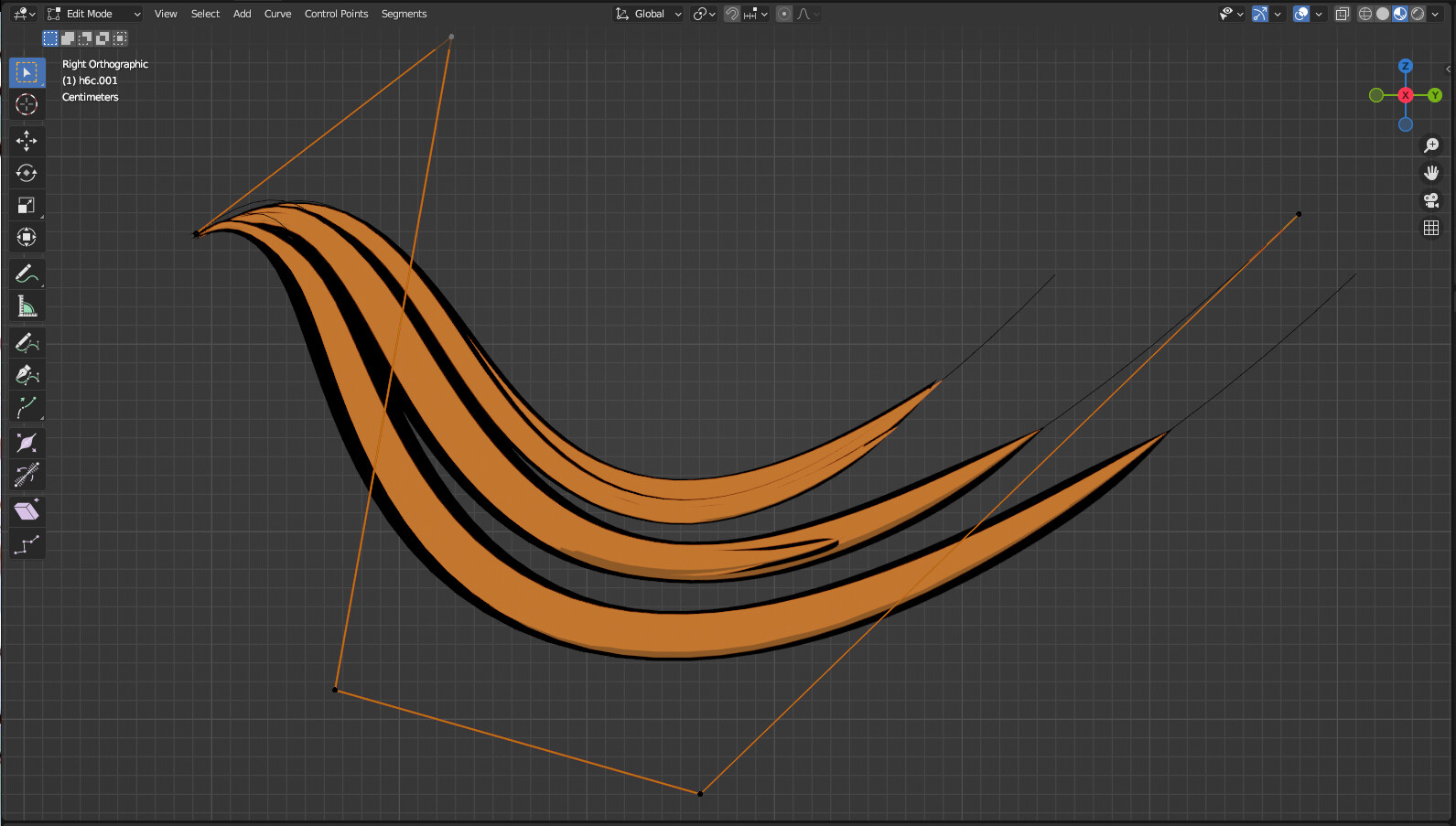Open the Select menu
Screen dimensions: 1456x826
click(x=205, y=14)
